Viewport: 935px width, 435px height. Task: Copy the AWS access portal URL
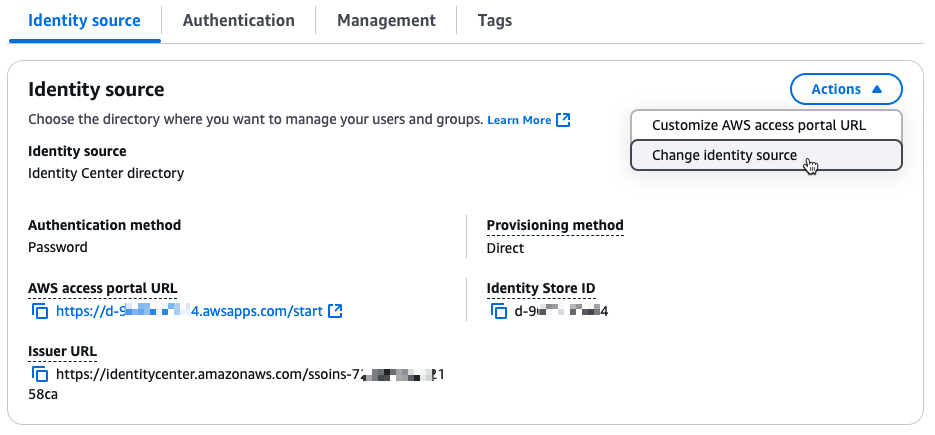click(x=41, y=312)
